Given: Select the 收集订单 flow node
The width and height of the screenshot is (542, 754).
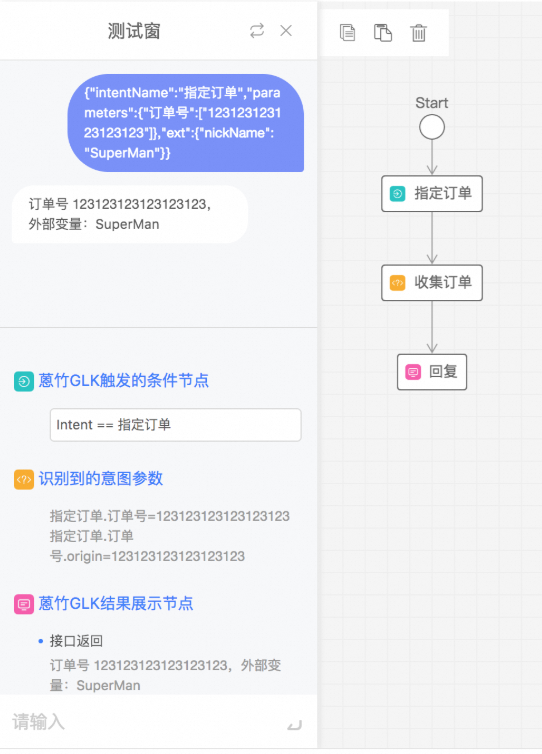Looking at the screenshot, I should coord(432,283).
